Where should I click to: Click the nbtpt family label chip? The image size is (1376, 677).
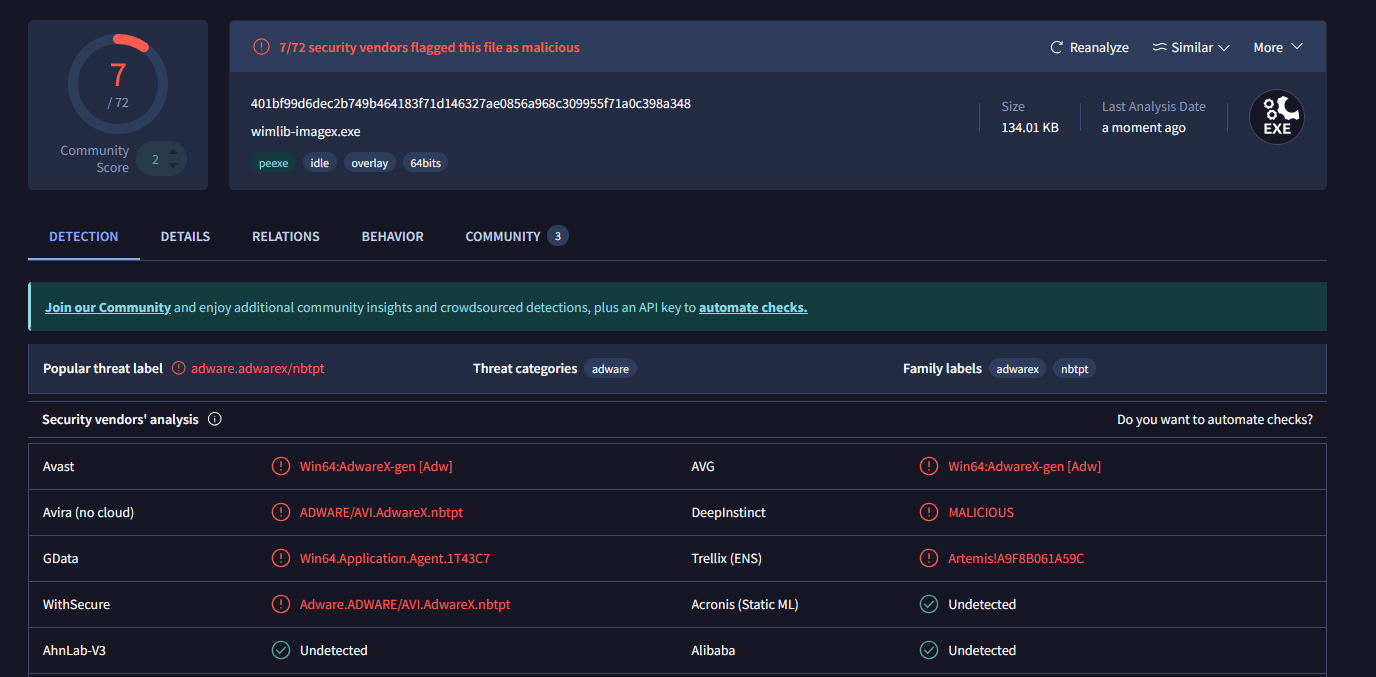tap(1075, 369)
